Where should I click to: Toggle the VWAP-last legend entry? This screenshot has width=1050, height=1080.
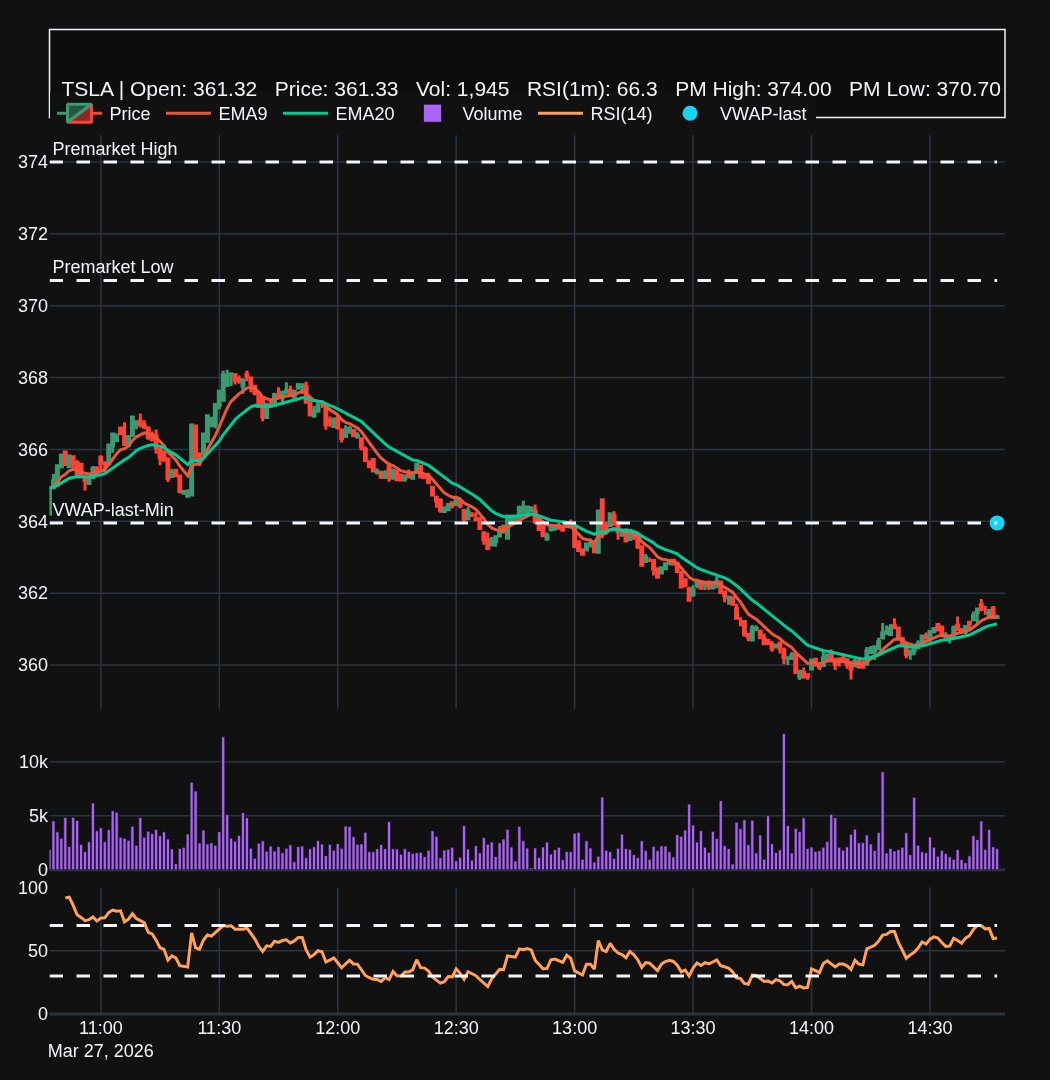click(743, 114)
